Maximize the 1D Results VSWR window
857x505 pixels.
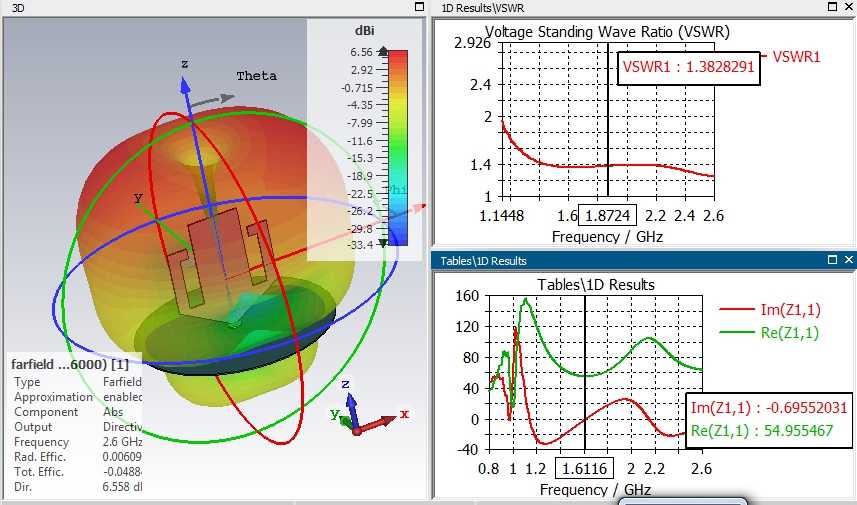(832, 7)
